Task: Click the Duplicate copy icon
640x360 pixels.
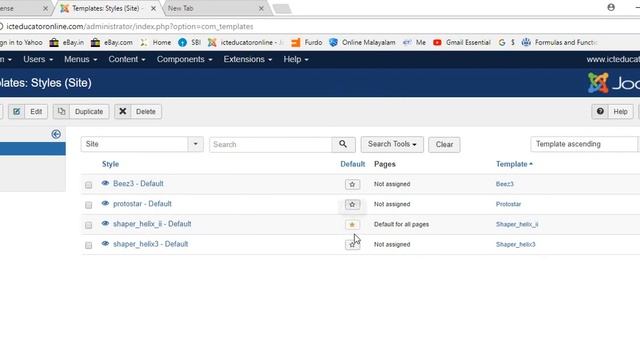Action: (x=61, y=111)
